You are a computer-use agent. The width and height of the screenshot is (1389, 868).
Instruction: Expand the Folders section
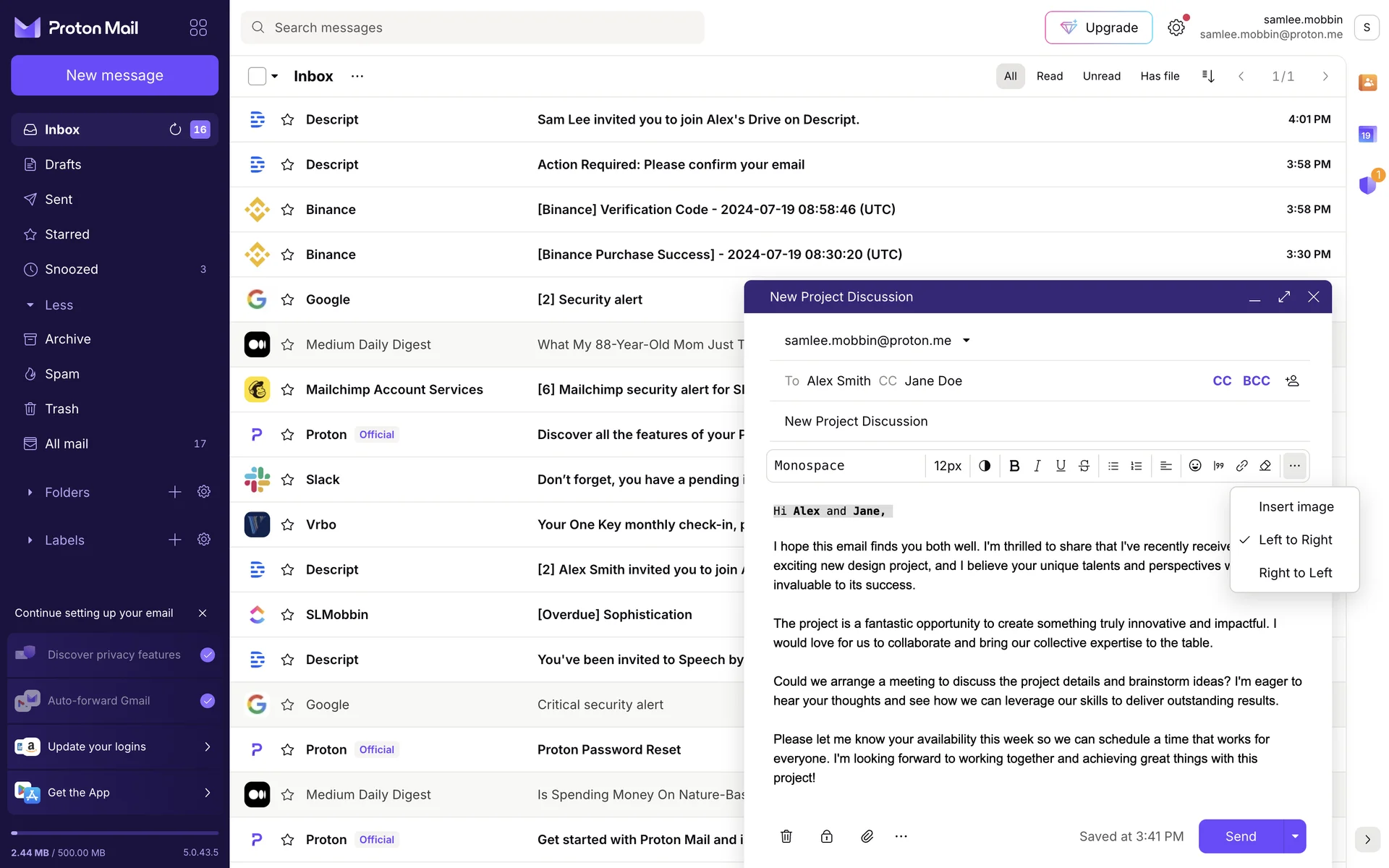[x=30, y=493]
